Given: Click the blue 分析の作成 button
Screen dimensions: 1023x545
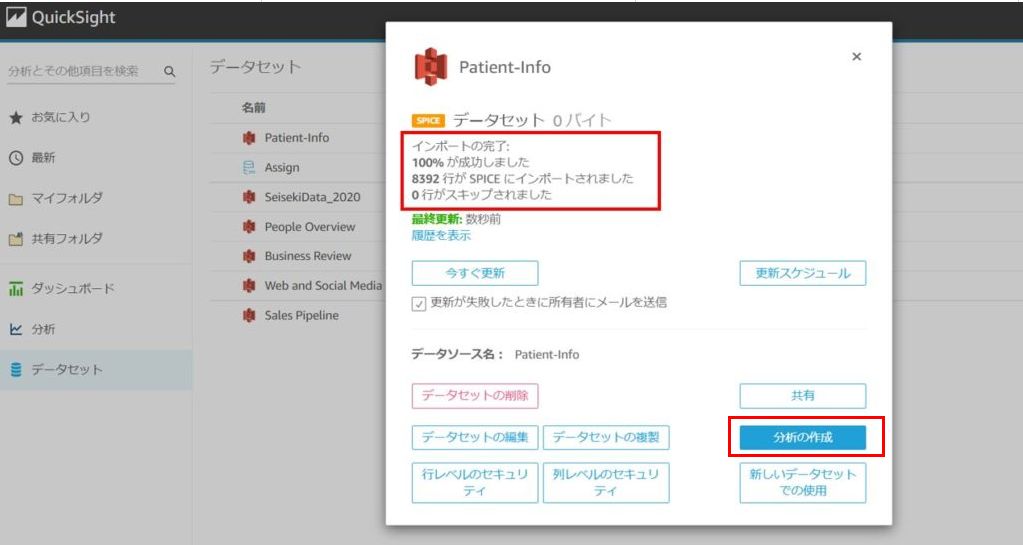Looking at the screenshot, I should pyautogui.click(x=802, y=437).
